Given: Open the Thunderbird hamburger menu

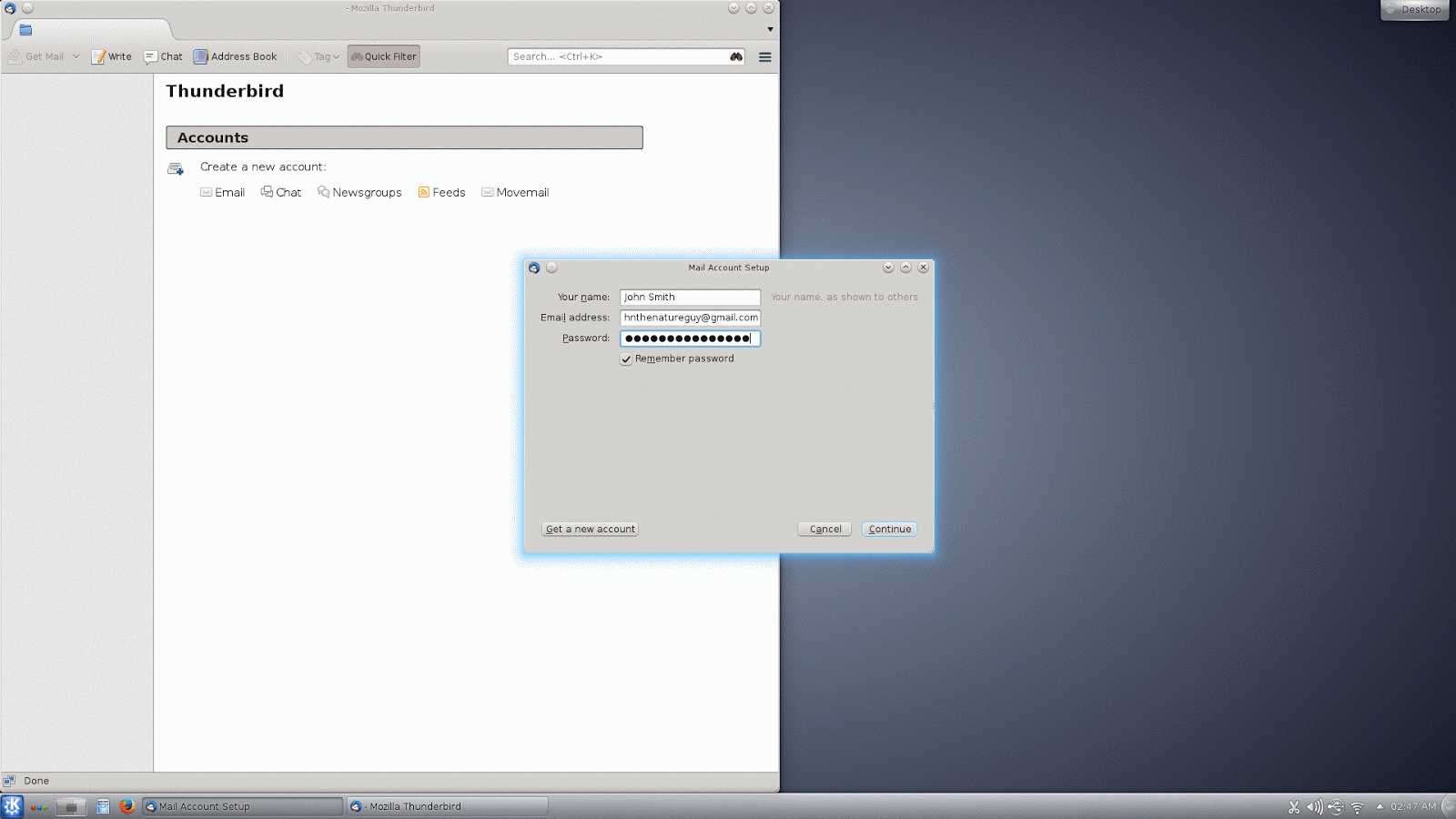Looking at the screenshot, I should 765,56.
